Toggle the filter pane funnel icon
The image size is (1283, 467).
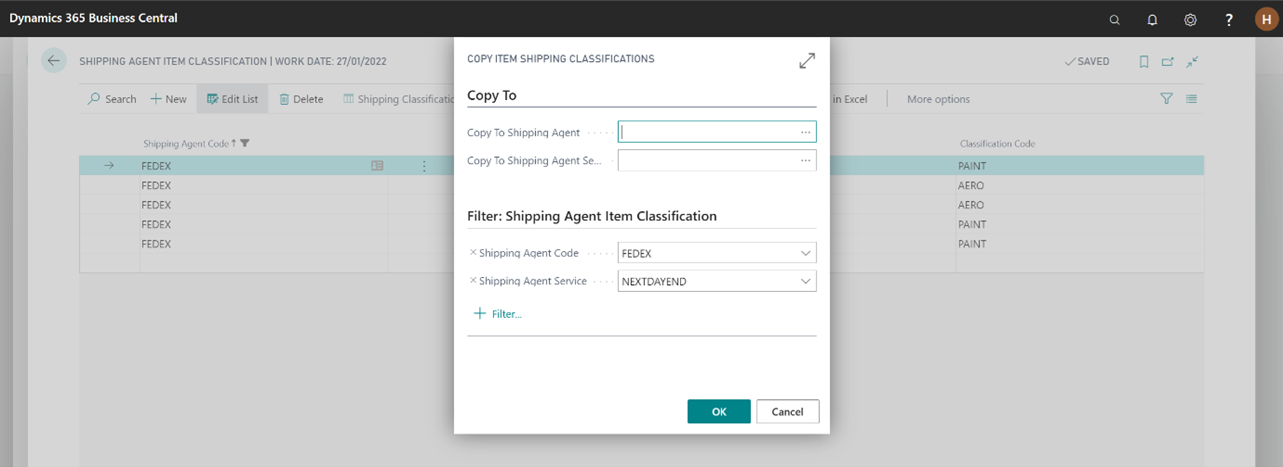click(1166, 99)
